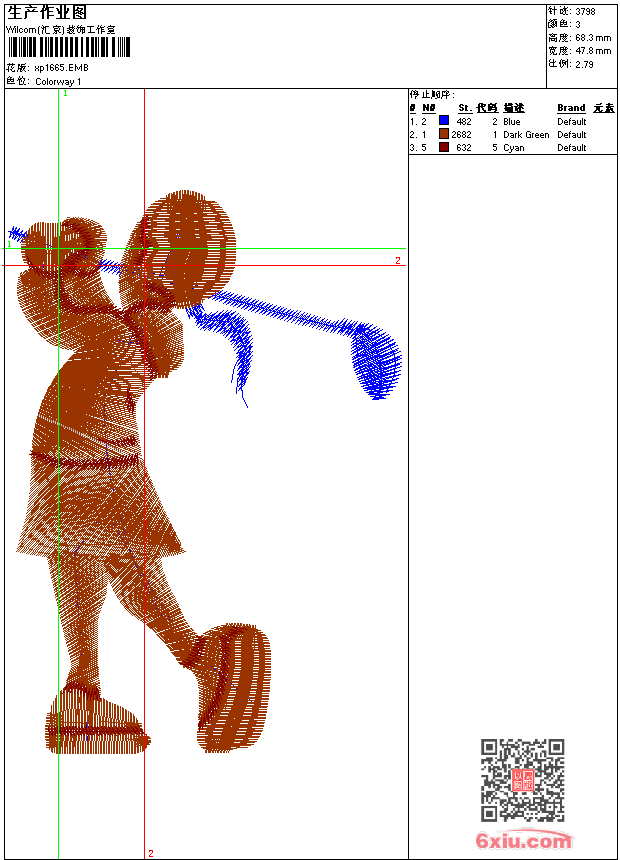Click the 生产作业图 title
Viewport: 620px width, 860px height.
(47, 13)
